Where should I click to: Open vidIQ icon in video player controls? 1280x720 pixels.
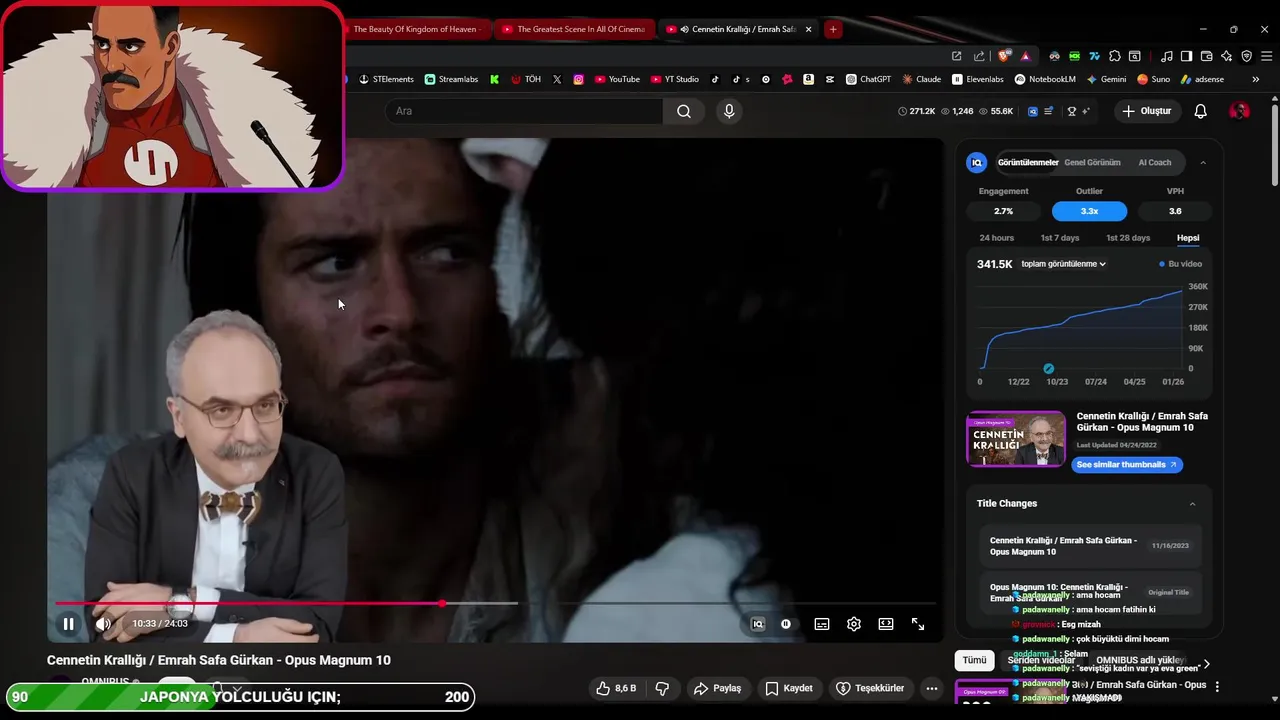pyautogui.click(x=758, y=624)
